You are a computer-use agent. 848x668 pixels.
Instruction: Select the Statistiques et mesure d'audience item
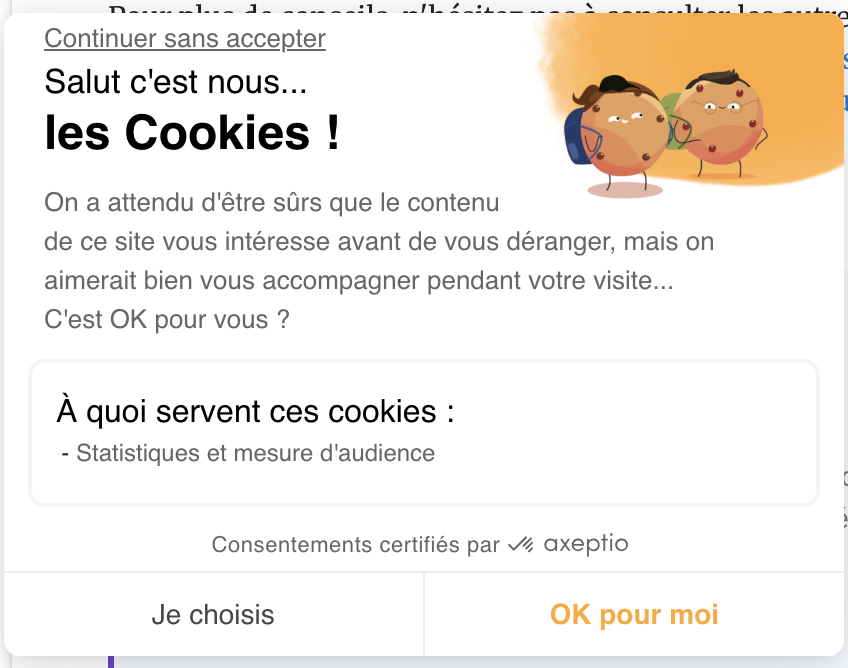(x=248, y=453)
